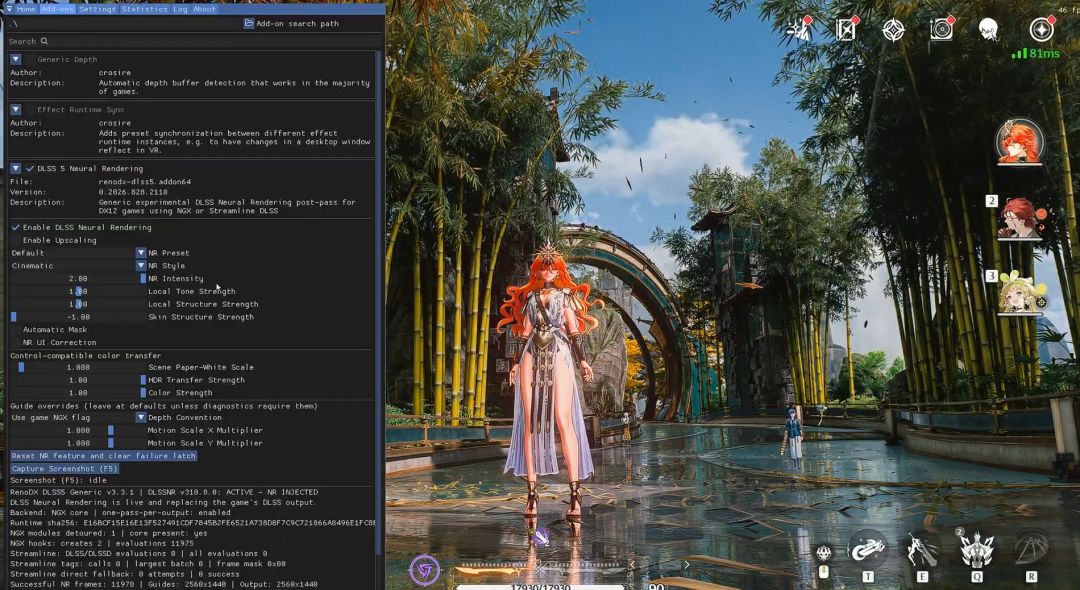The image size is (1080, 590).
Task: Open the Log tab
Action: 180,10
